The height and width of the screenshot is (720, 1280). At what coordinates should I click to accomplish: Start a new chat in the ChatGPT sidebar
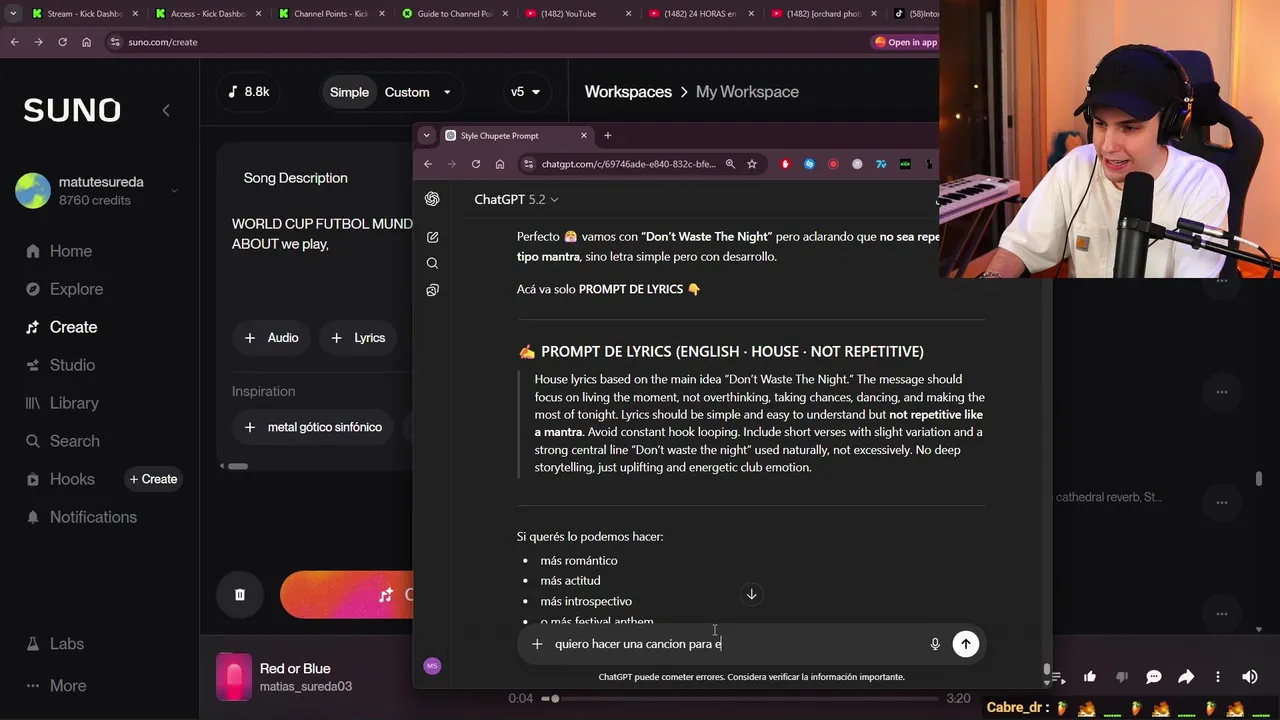coord(432,237)
